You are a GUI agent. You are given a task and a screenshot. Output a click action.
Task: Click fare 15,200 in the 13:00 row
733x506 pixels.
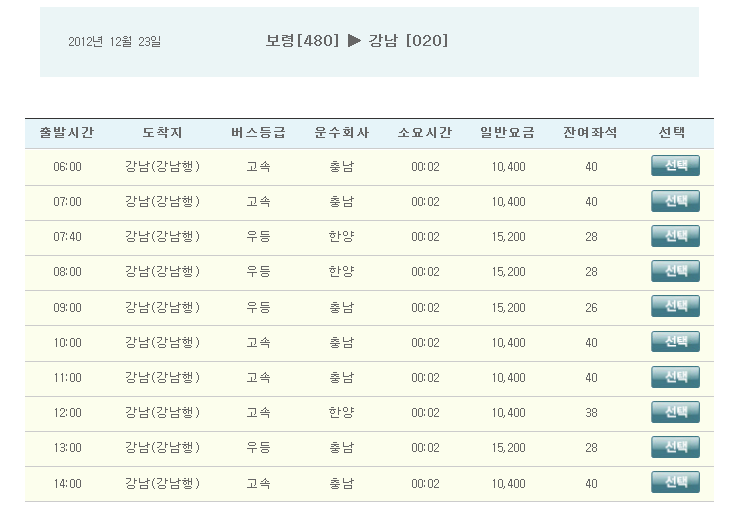508,448
